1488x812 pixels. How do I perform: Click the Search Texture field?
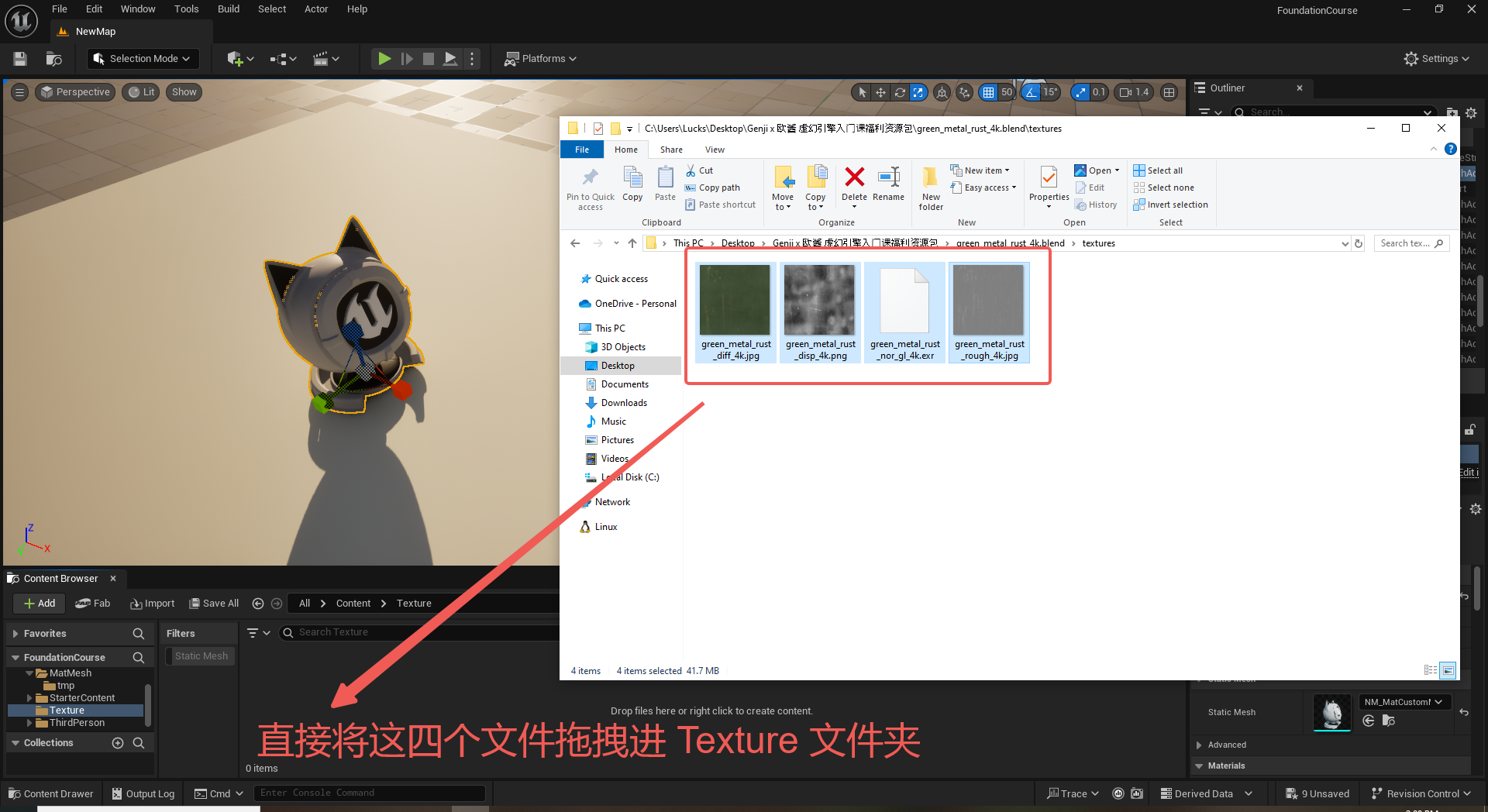(x=418, y=632)
